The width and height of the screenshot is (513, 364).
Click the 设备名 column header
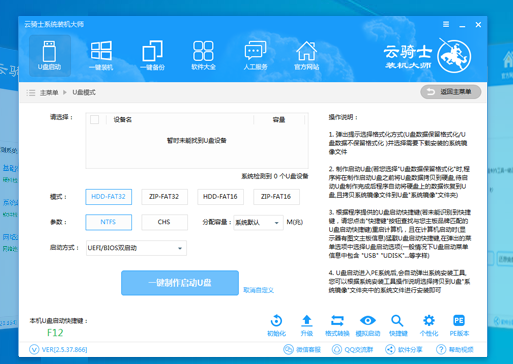point(123,120)
